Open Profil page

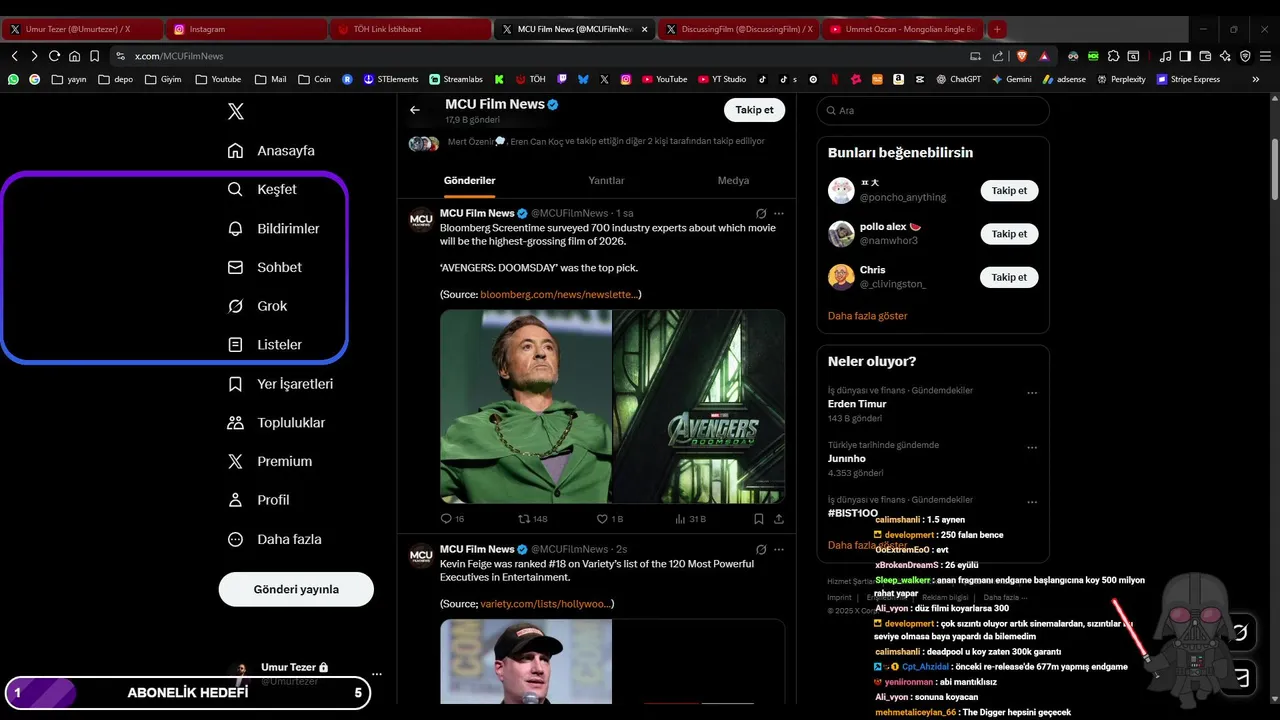point(258,500)
